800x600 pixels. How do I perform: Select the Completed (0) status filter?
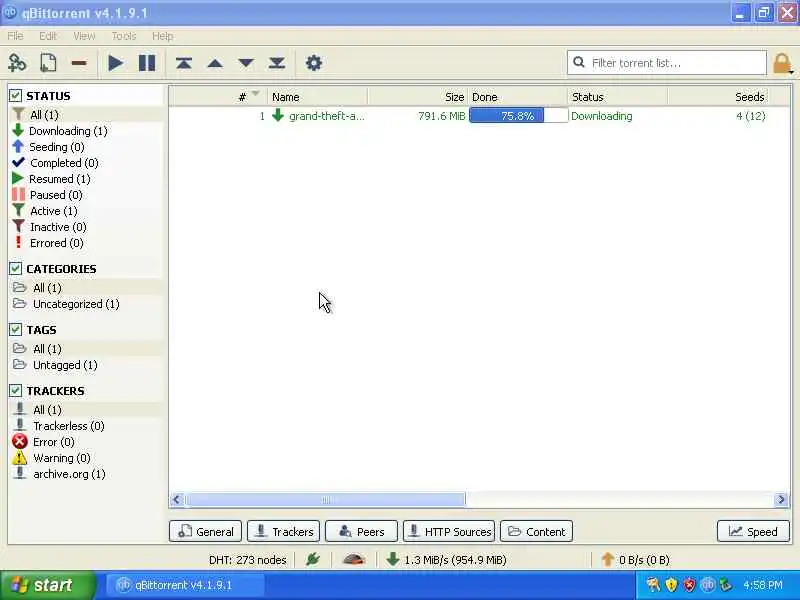tap(64, 163)
